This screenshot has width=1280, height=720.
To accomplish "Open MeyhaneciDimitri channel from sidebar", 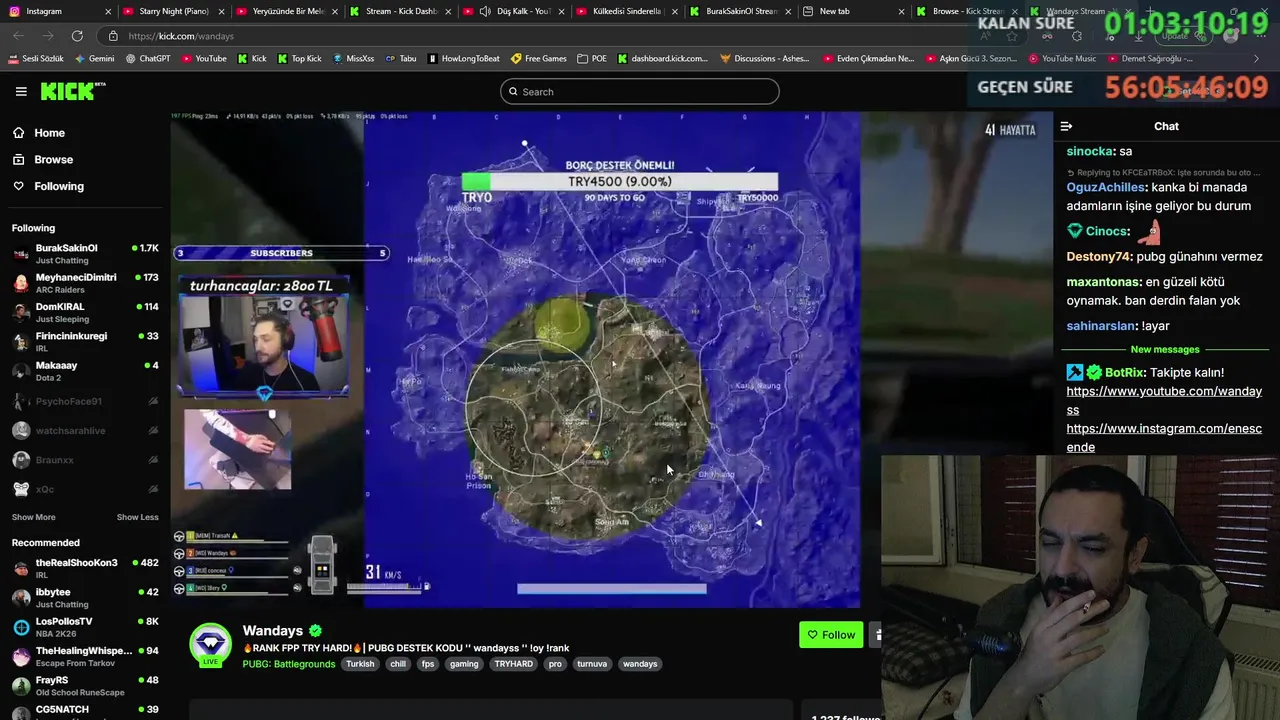I will [85, 283].
